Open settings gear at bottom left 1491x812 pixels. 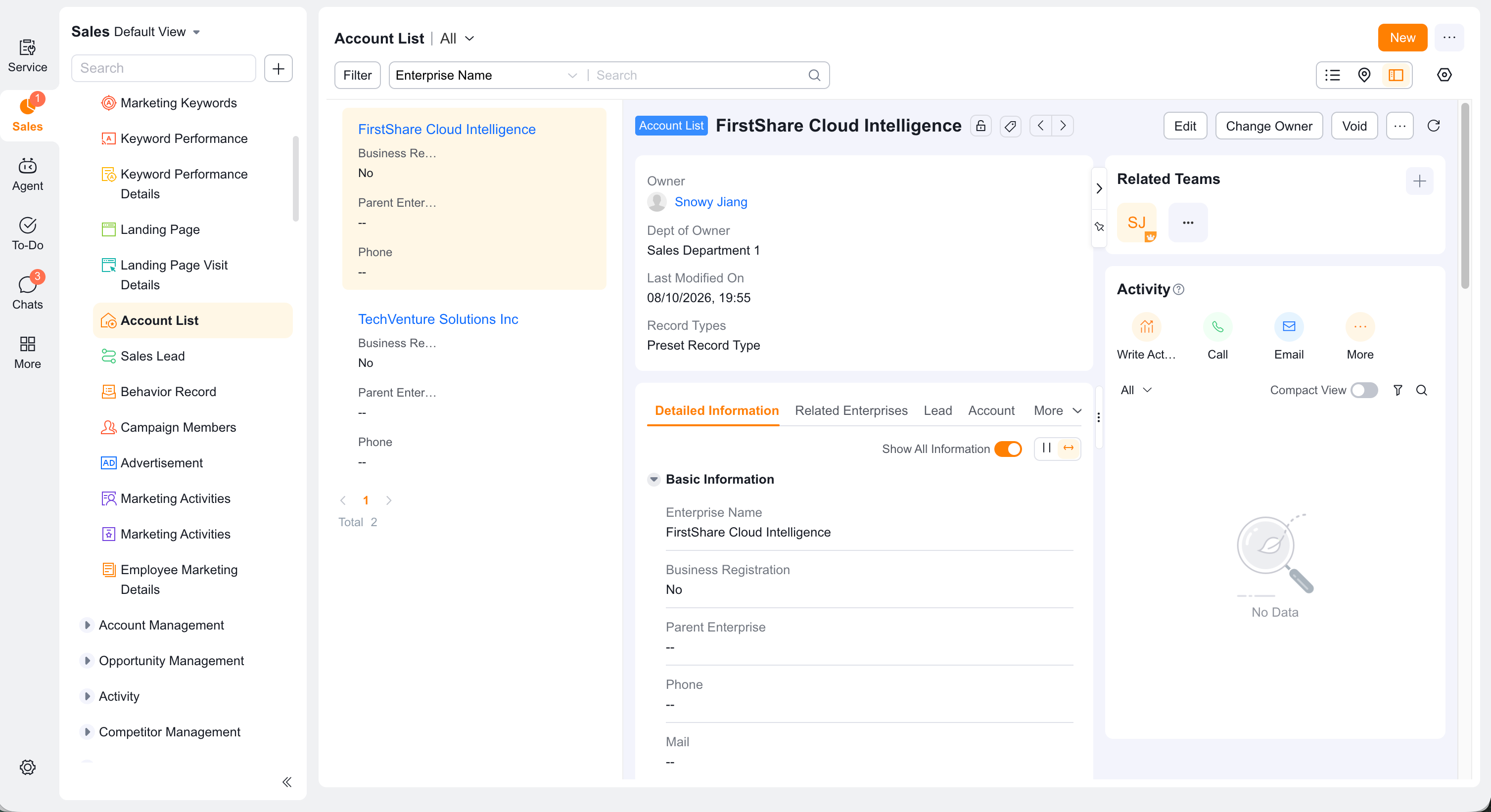pyautogui.click(x=27, y=767)
